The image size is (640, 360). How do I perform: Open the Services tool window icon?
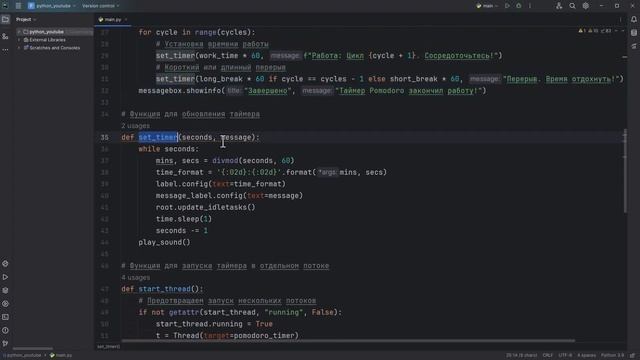pos(5,304)
